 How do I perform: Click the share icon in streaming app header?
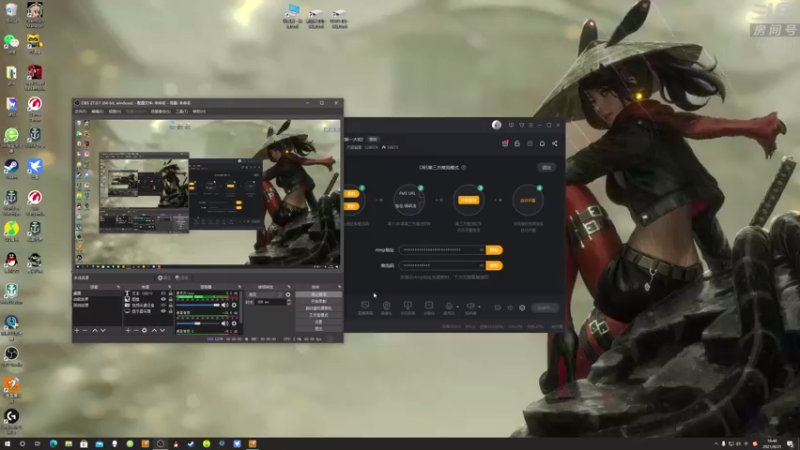point(555,143)
